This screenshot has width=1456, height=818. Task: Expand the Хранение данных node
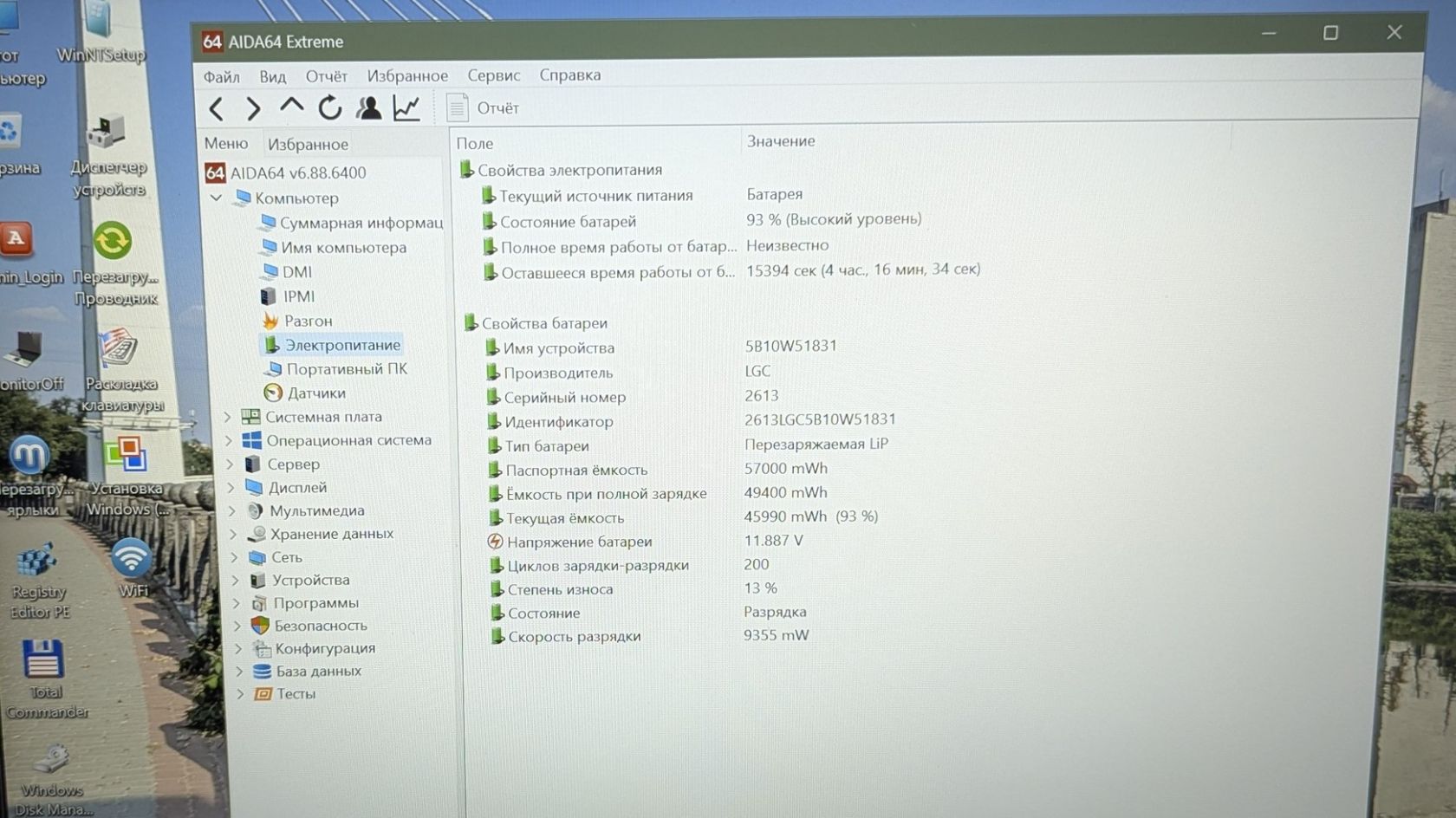[233, 534]
